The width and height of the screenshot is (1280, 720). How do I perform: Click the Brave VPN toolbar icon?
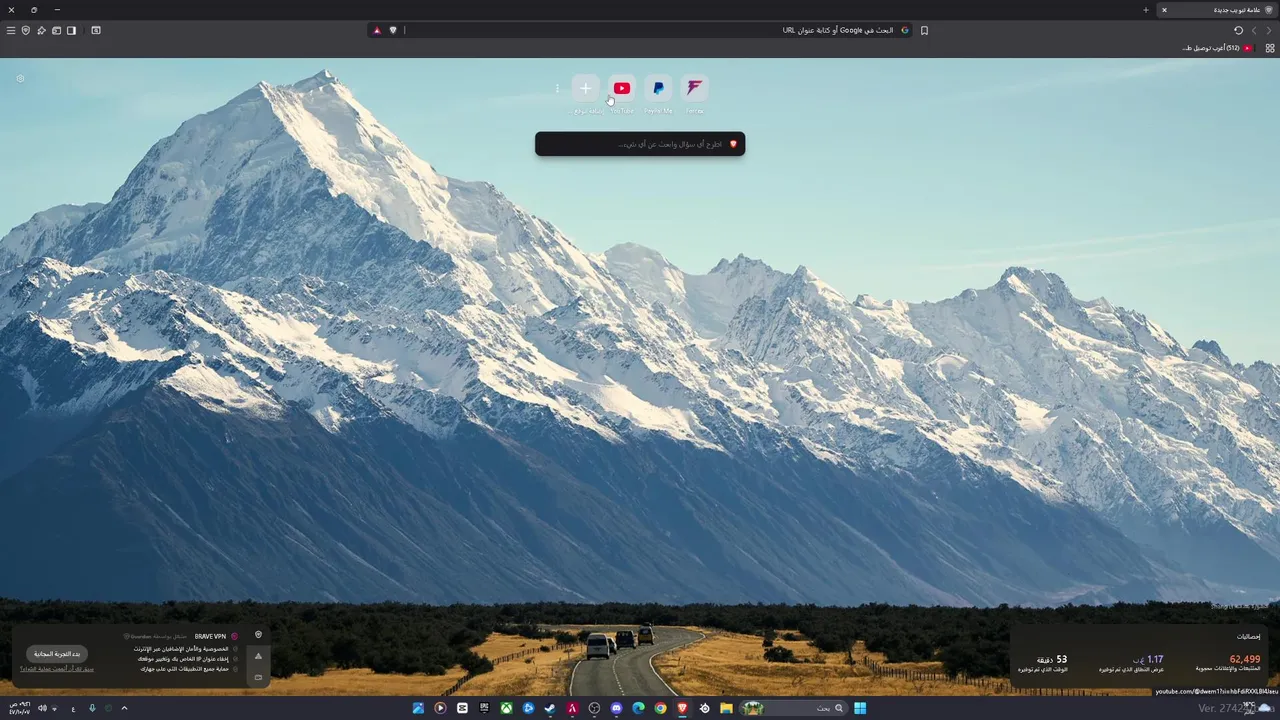click(26, 30)
